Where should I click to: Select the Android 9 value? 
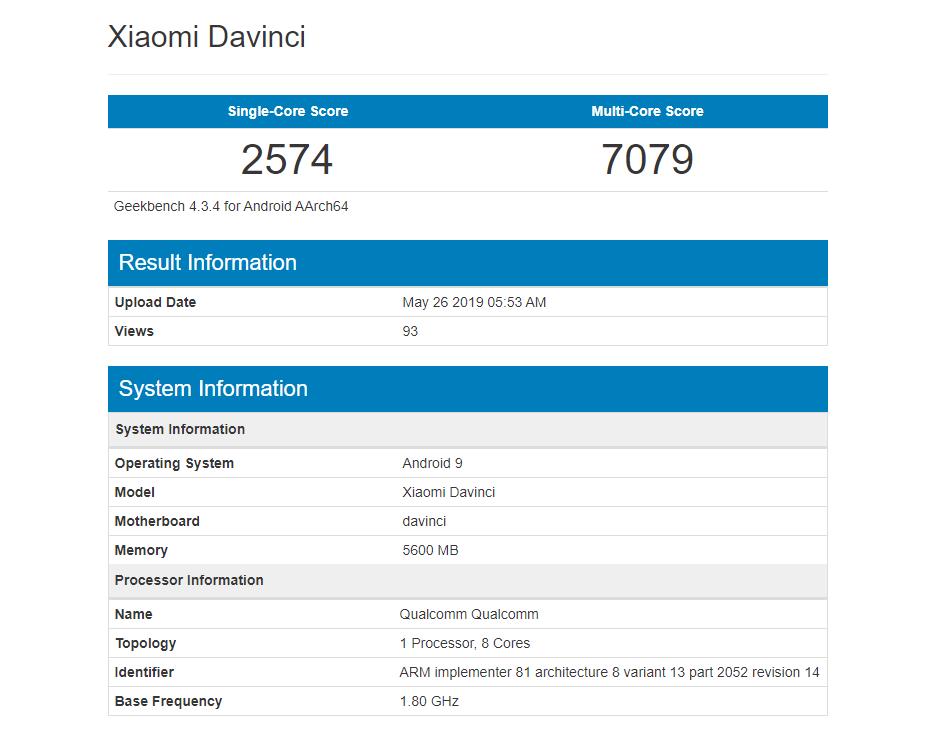click(x=432, y=463)
